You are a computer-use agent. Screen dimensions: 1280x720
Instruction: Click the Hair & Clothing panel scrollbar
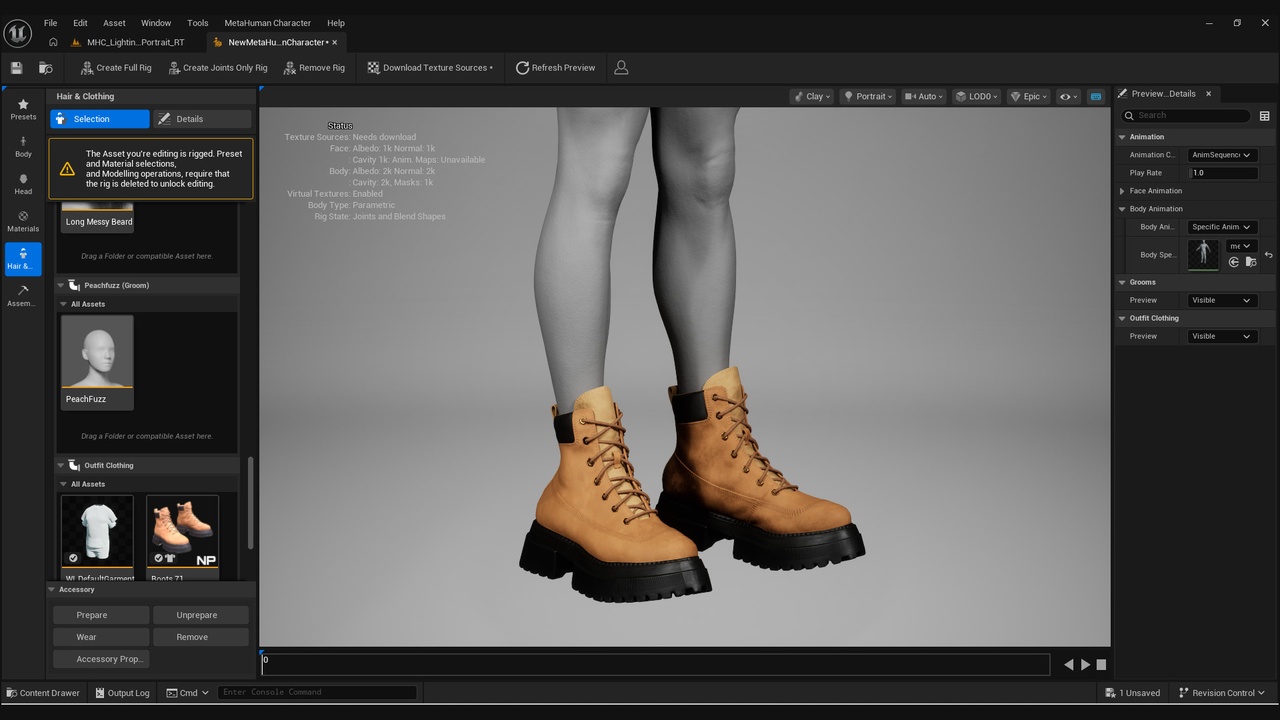[250, 503]
